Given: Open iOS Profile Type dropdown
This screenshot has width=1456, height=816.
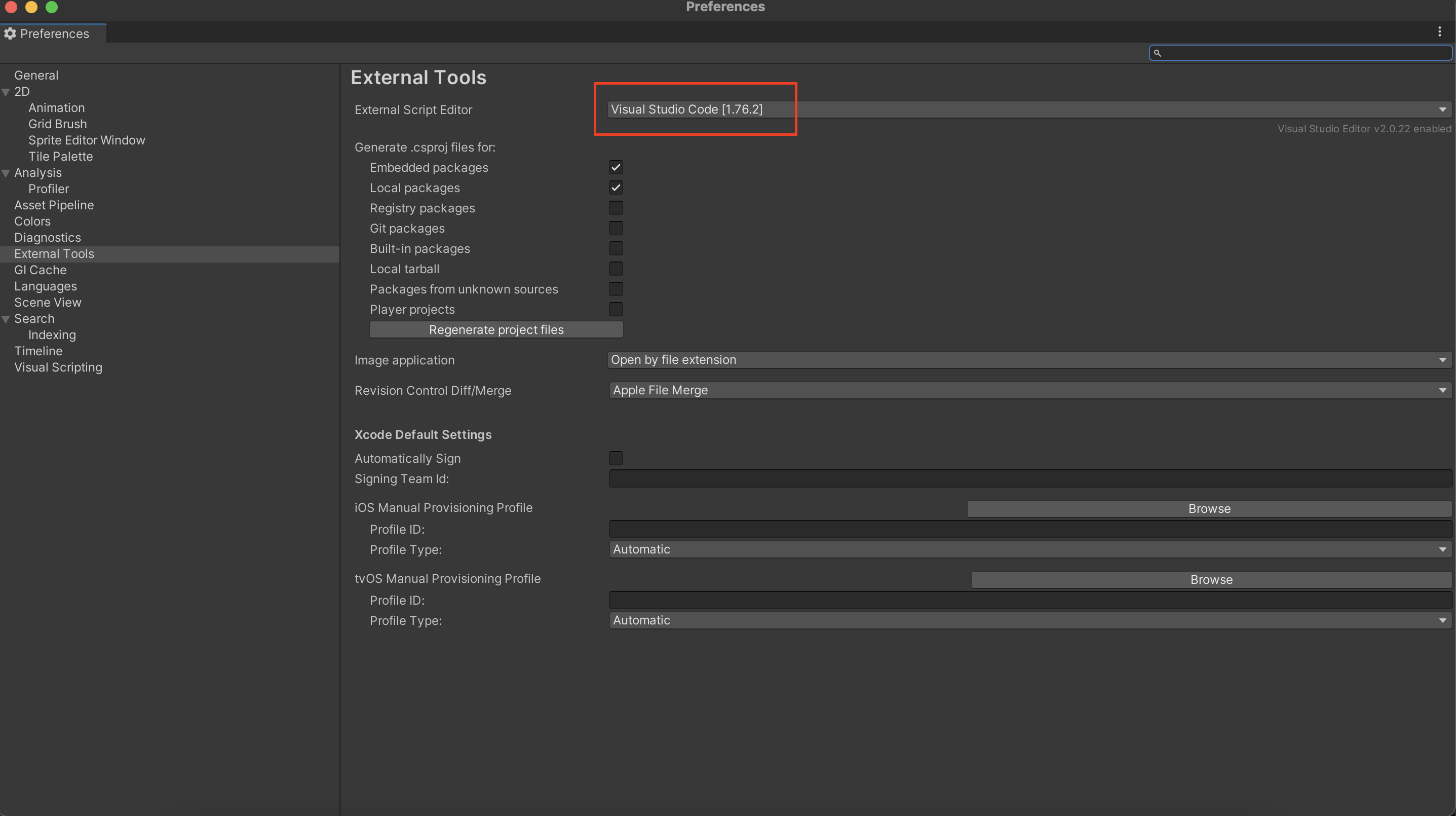Looking at the screenshot, I should coord(1030,549).
